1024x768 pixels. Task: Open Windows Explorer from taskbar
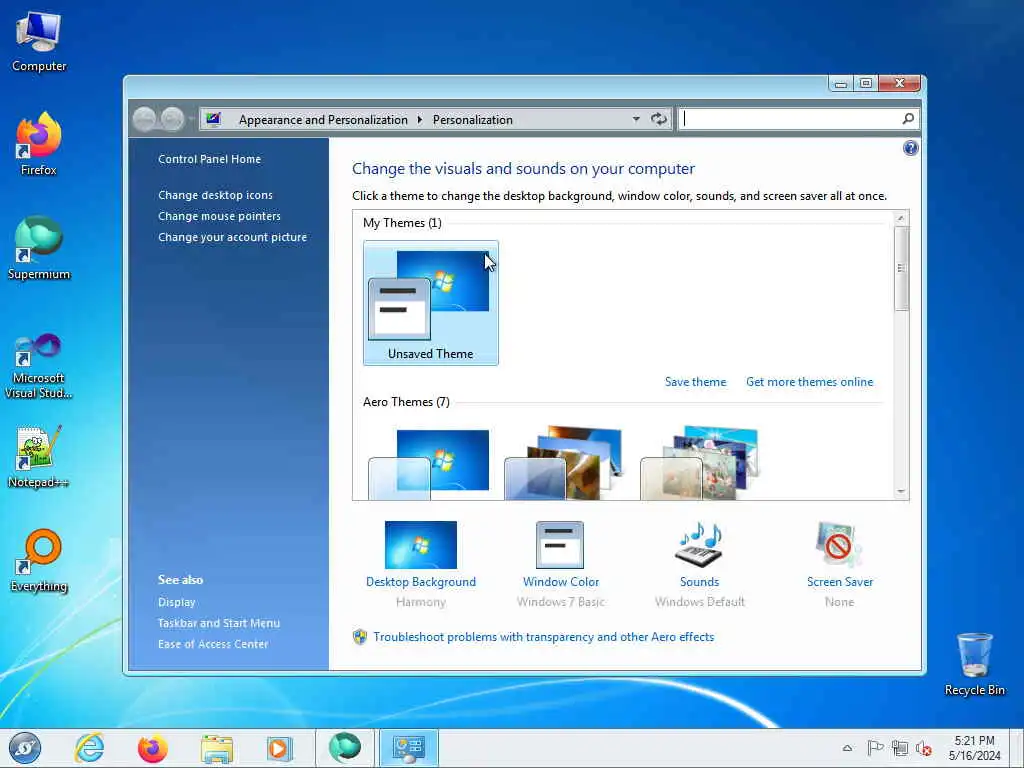click(216, 748)
